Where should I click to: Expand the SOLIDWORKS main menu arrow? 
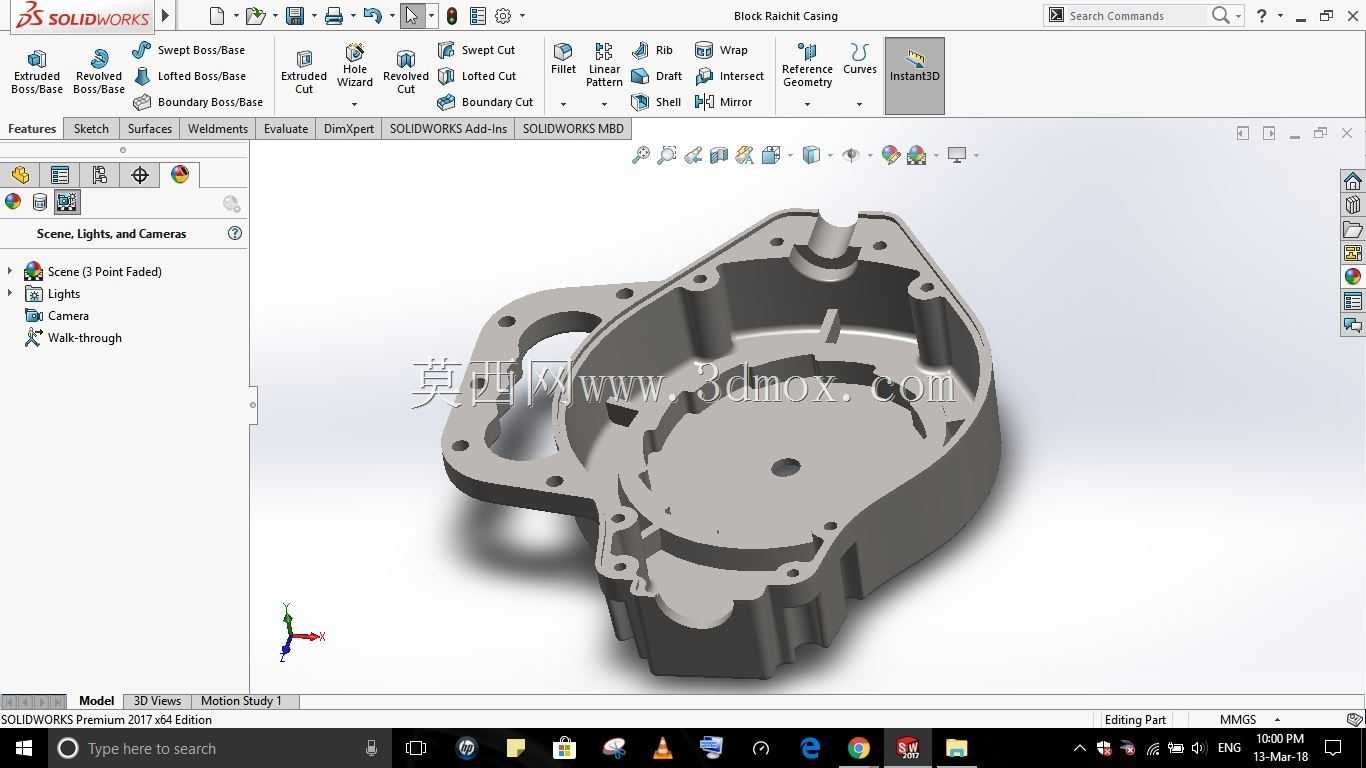click(x=165, y=16)
